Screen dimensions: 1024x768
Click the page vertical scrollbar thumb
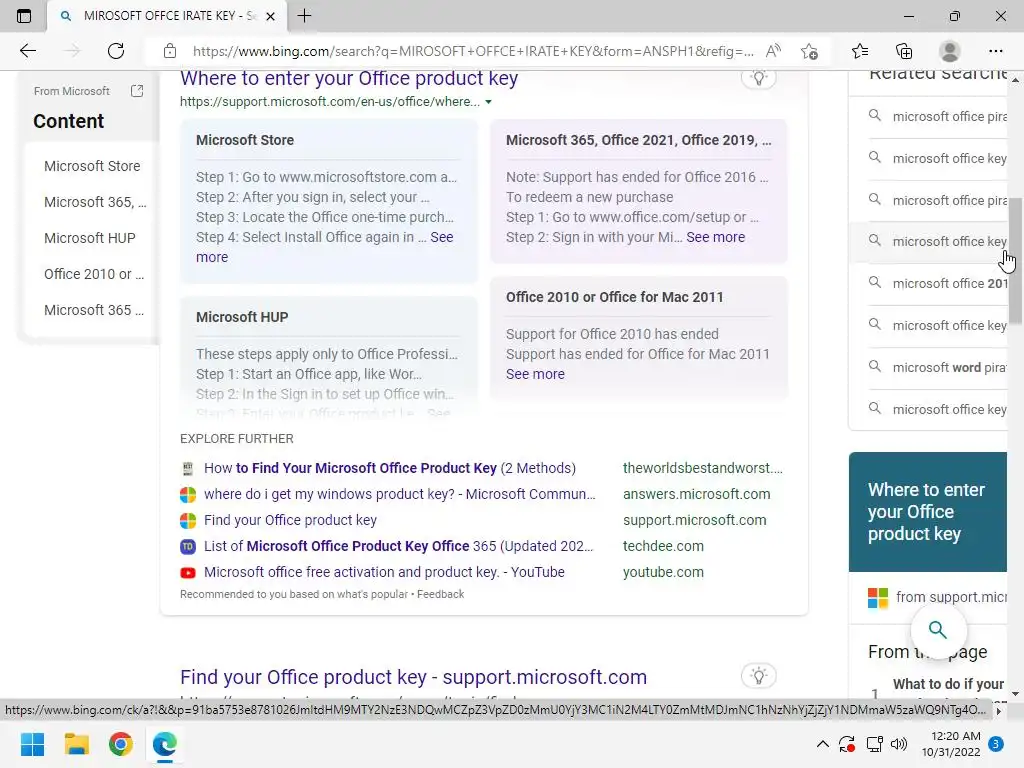[x=1015, y=260]
